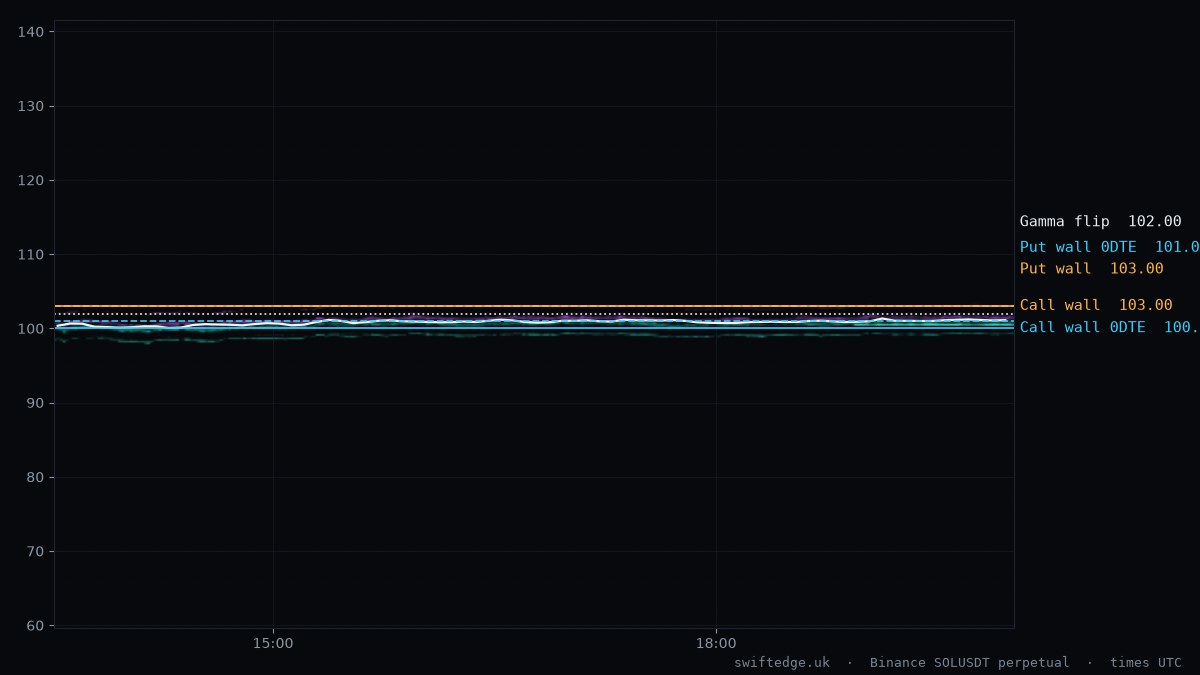
Task: Click the 140 price axis label
Action: coord(30,32)
